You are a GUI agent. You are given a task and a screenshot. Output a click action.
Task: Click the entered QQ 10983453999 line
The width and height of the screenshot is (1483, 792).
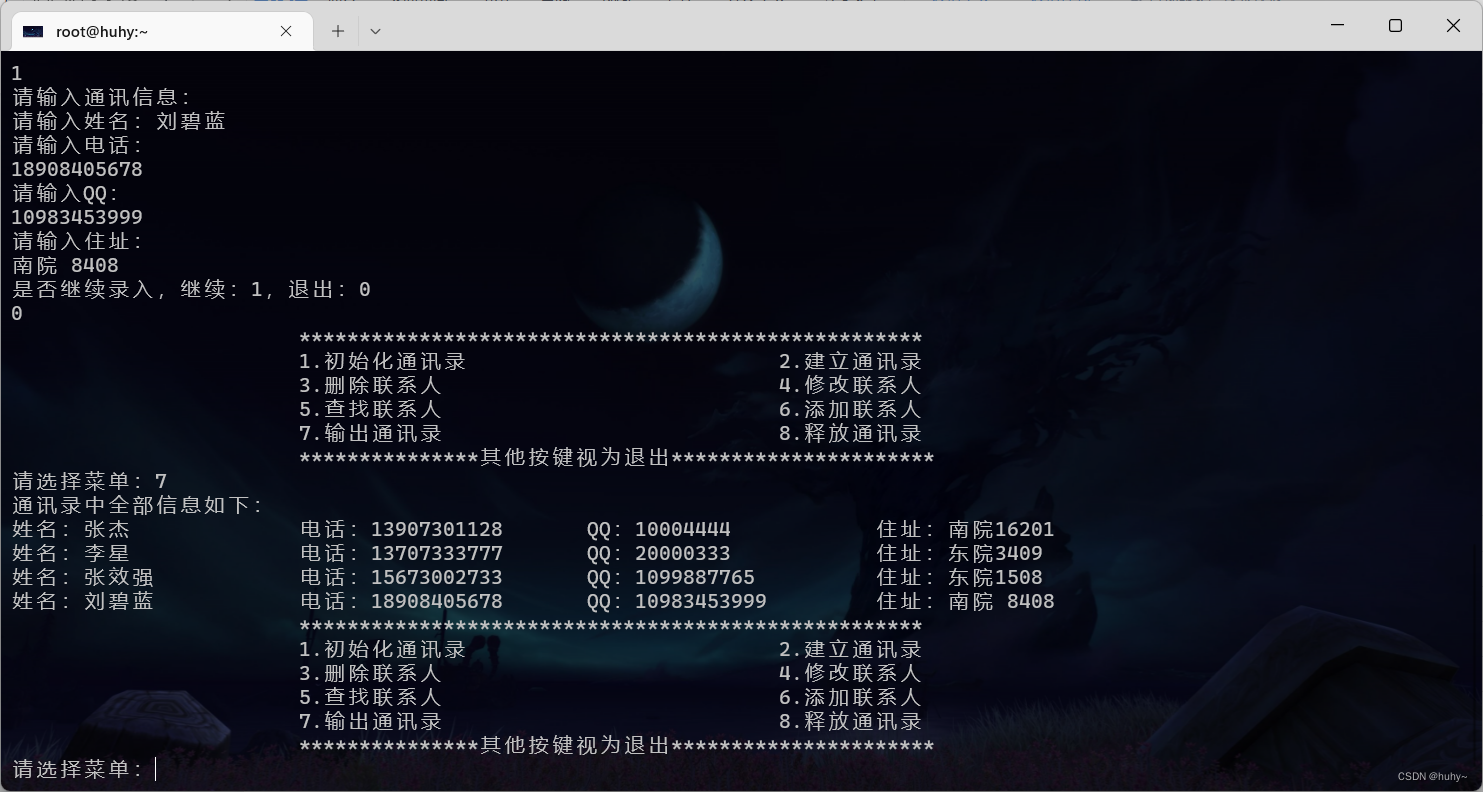click(x=77, y=217)
